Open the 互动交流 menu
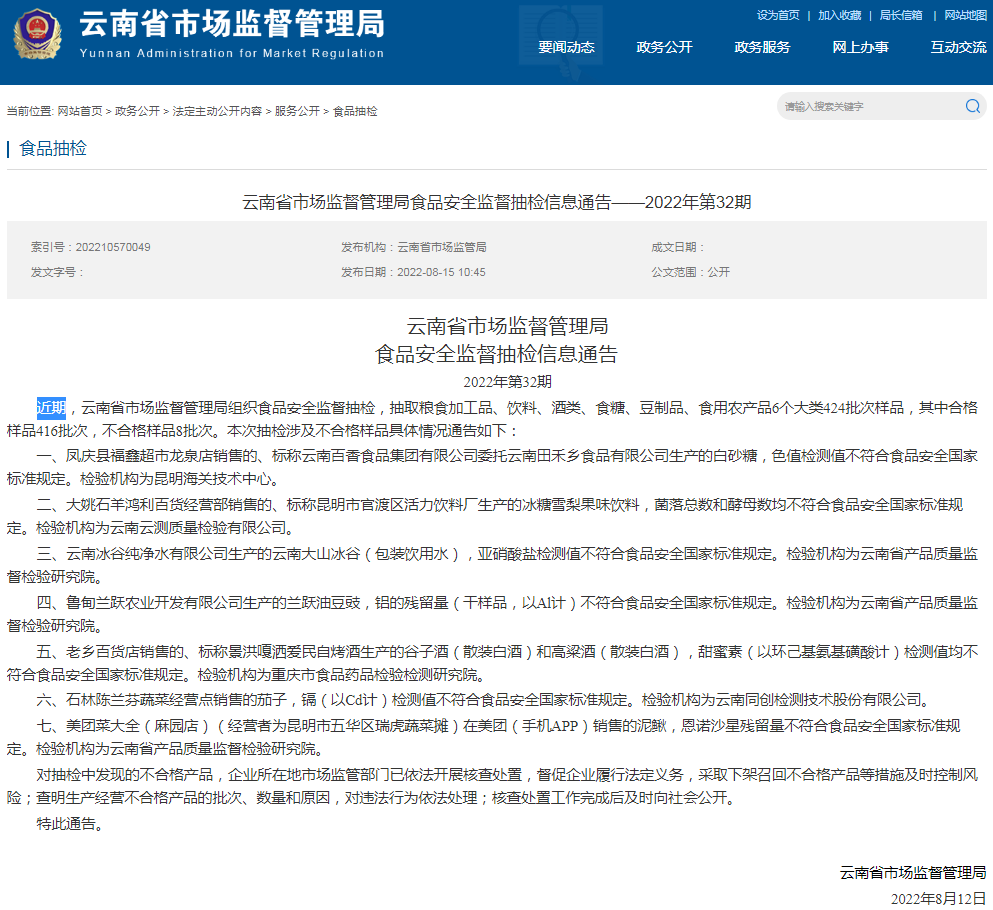This screenshot has width=993, height=910. pyautogui.click(x=957, y=46)
